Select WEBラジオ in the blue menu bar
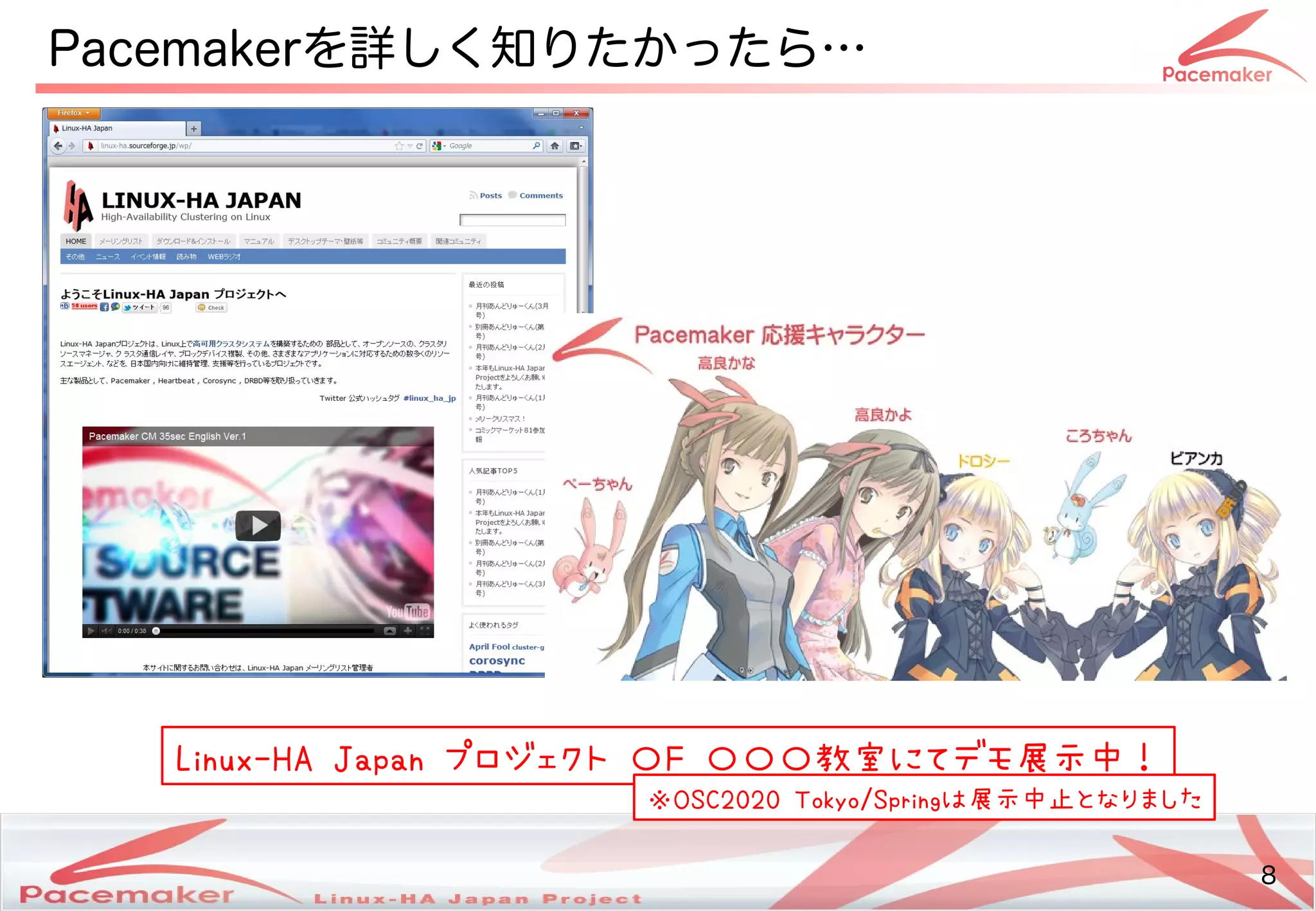The width and height of the screenshot is (1316, 911). click(224, 256)
